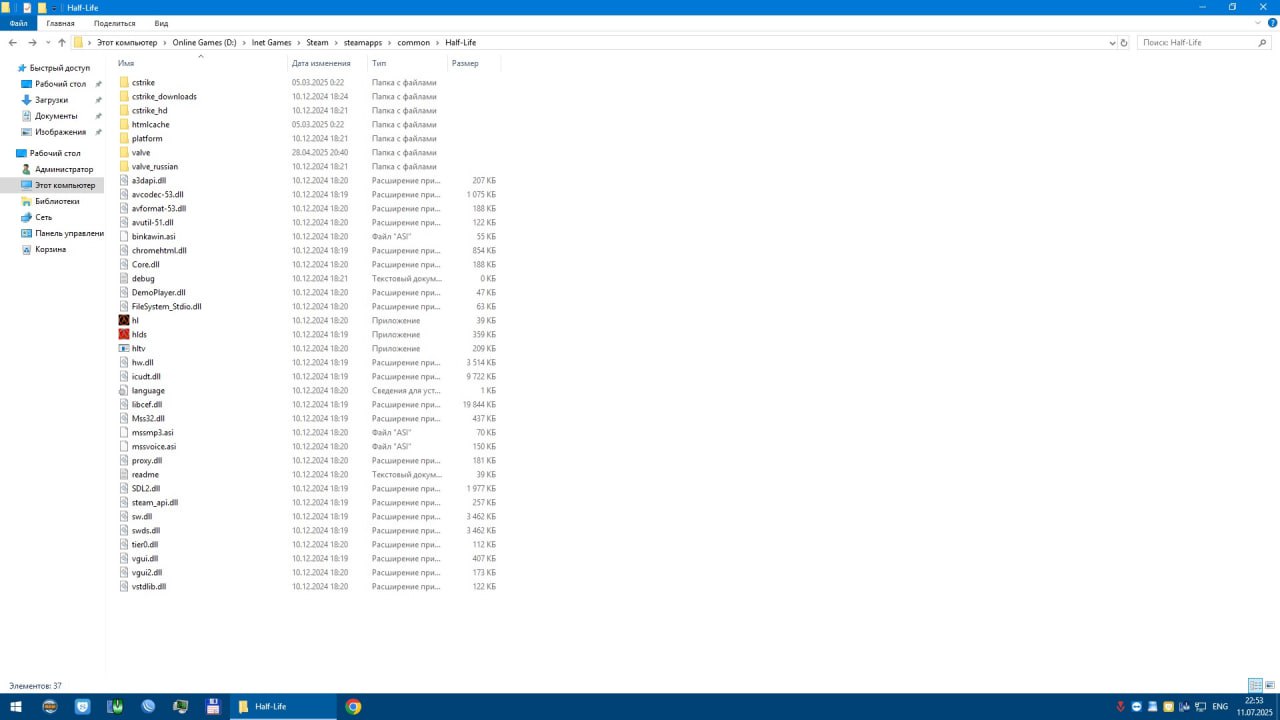Select Корзина in the navigation pane

(50, 249)
